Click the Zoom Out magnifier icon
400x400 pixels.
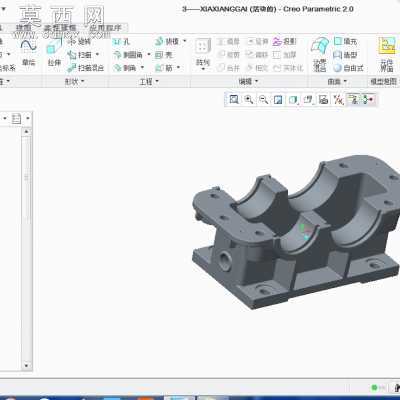263,99
